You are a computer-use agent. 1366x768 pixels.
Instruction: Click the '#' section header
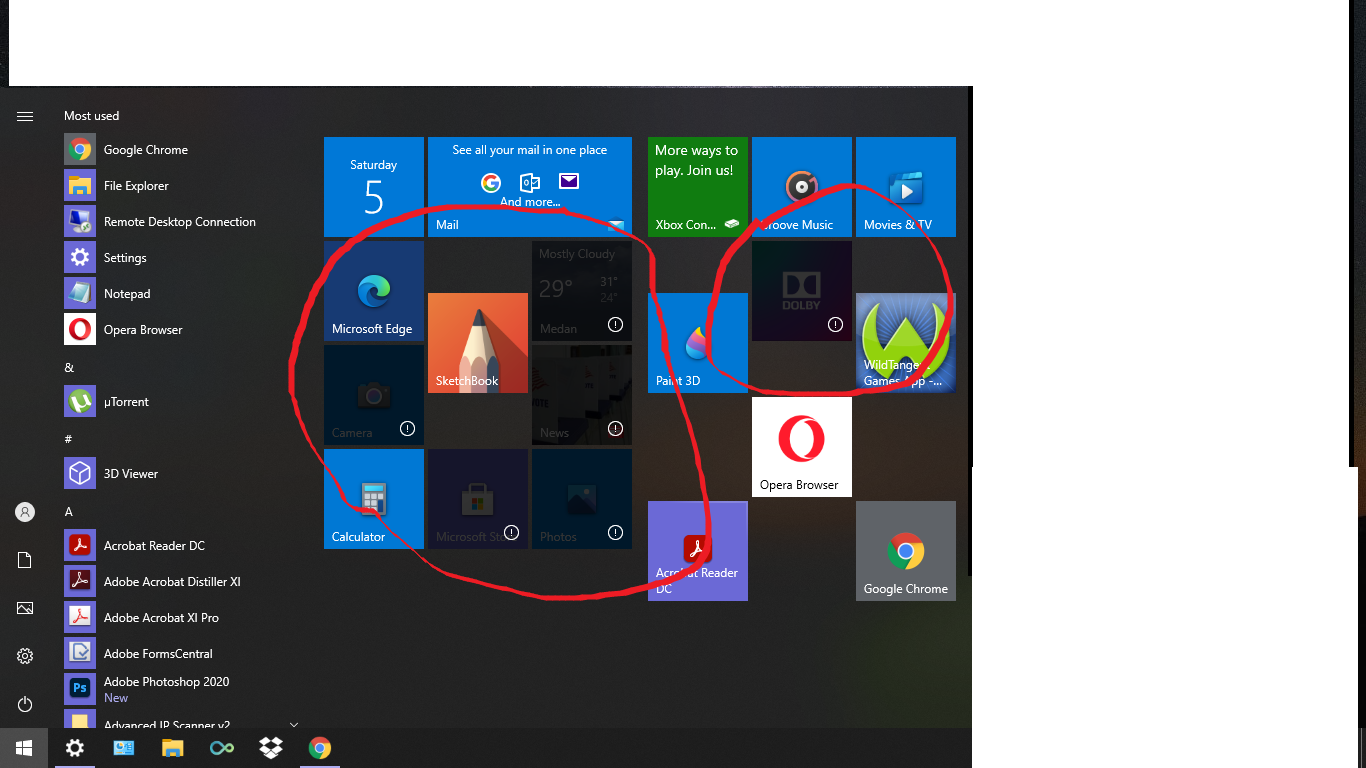coord(68,440)
